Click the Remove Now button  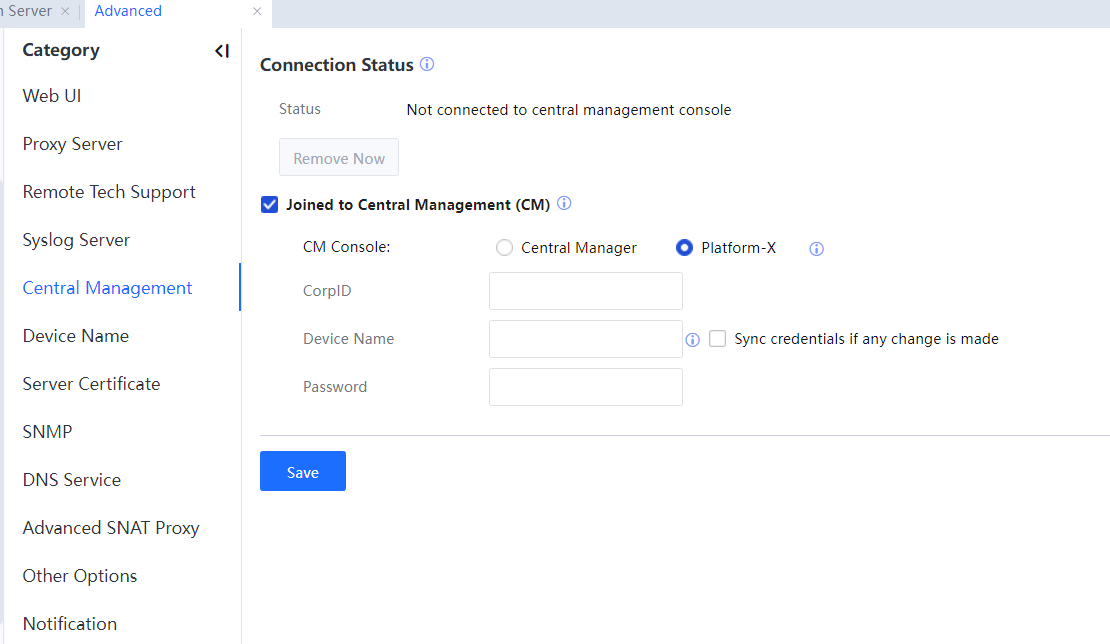[x=339, y=158]
